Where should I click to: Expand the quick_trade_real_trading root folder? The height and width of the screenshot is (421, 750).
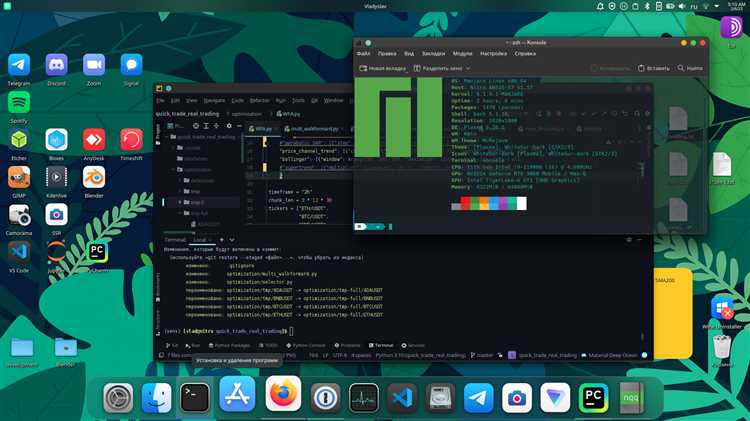click(167, 137)
